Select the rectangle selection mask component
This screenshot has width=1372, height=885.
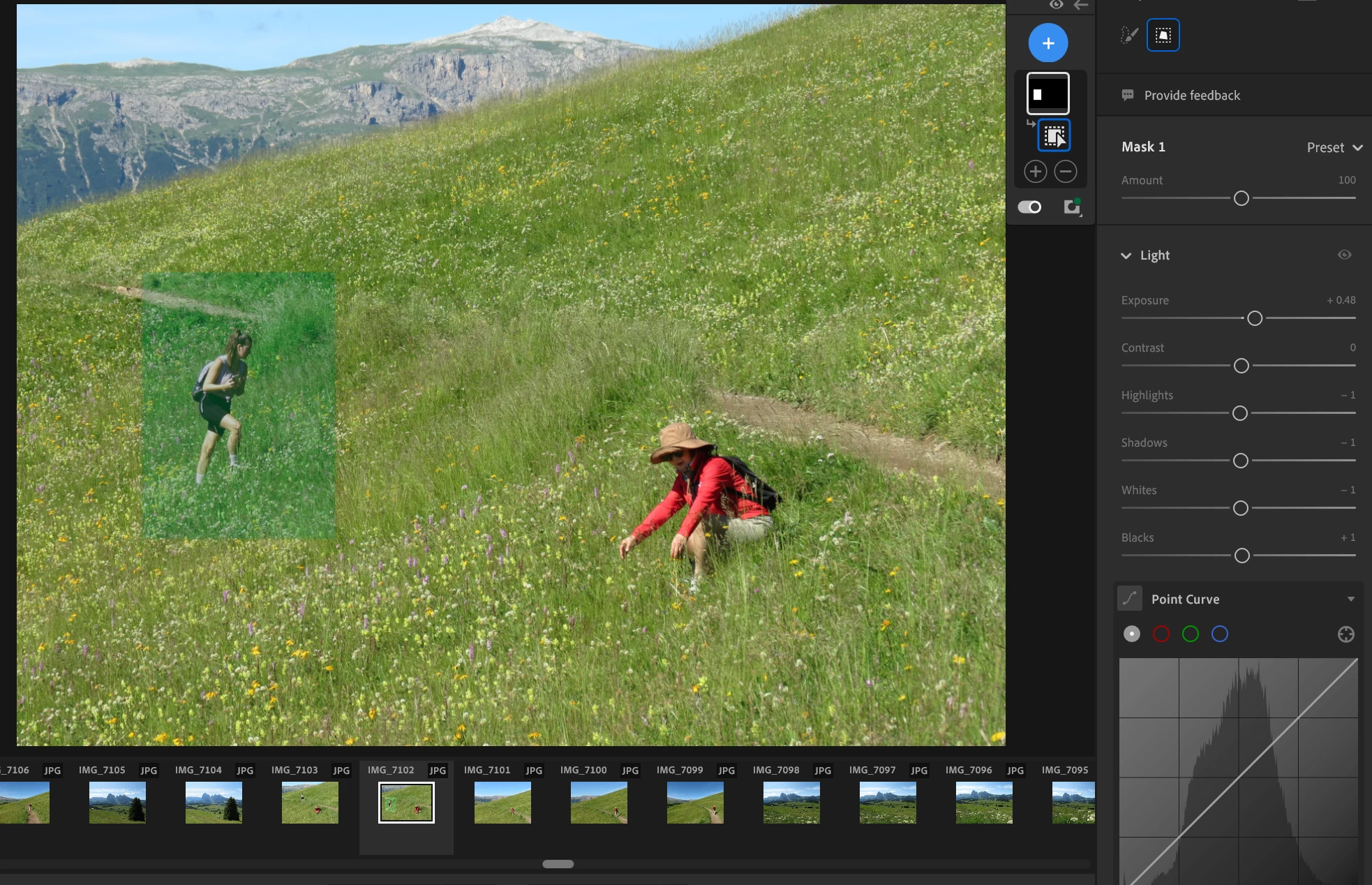click(1054, 135)
